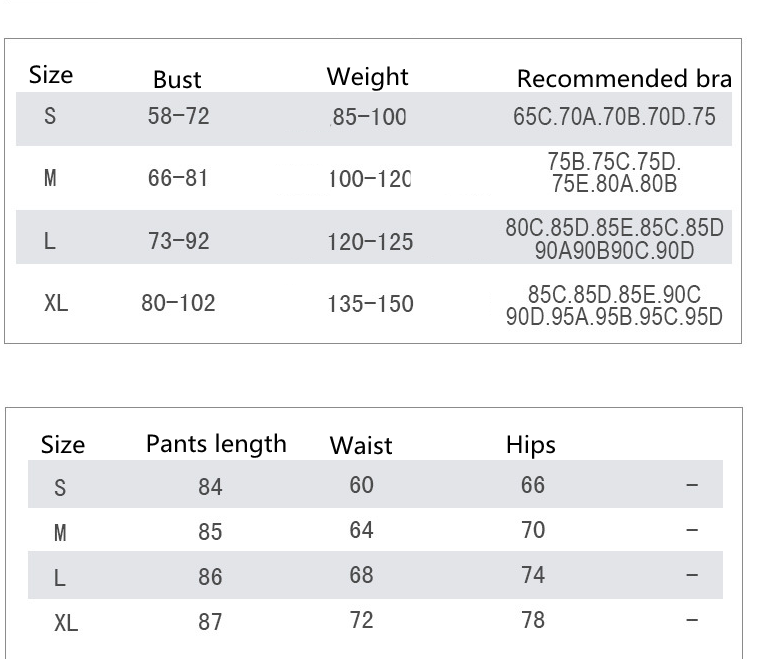Select the hips value 74
This screenshot has width=758, height=659.
pyautogui.click(x=533, y=575)
